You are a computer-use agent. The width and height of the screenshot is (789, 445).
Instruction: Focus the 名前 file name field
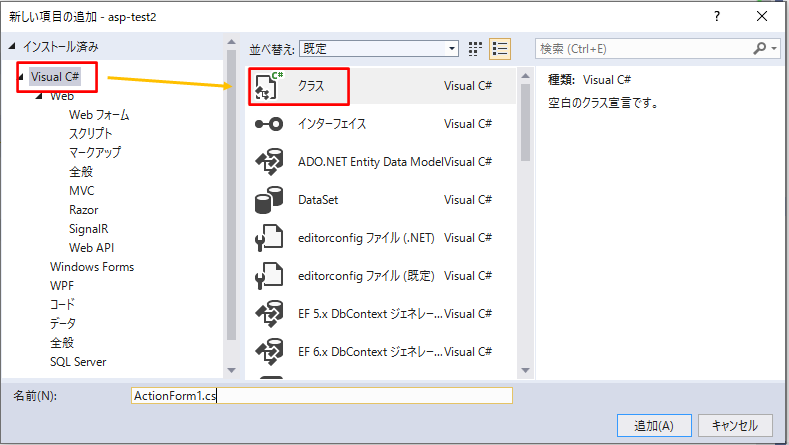click(x=322, y=396)
